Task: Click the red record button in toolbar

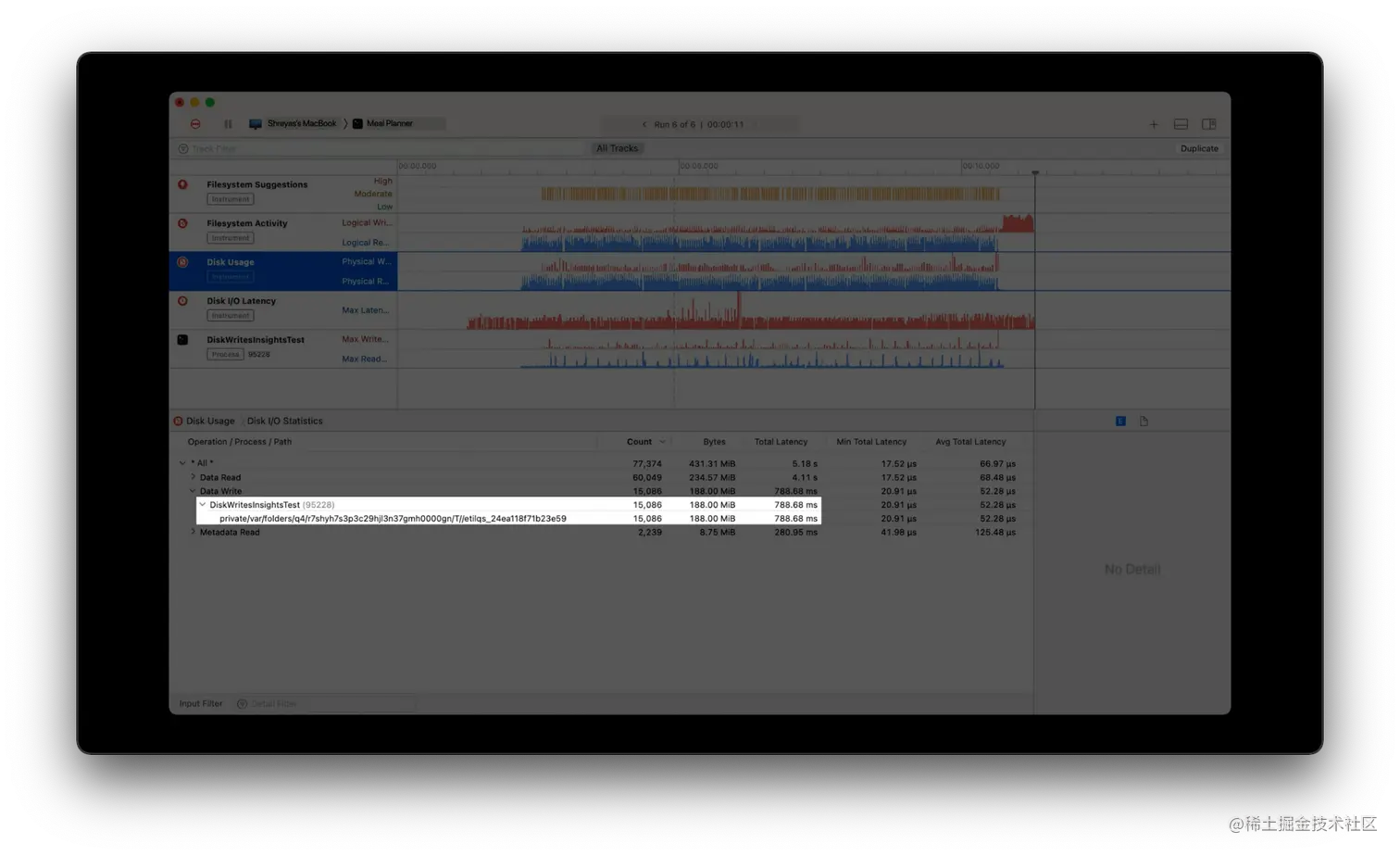Action: click(x=195, y=124)
